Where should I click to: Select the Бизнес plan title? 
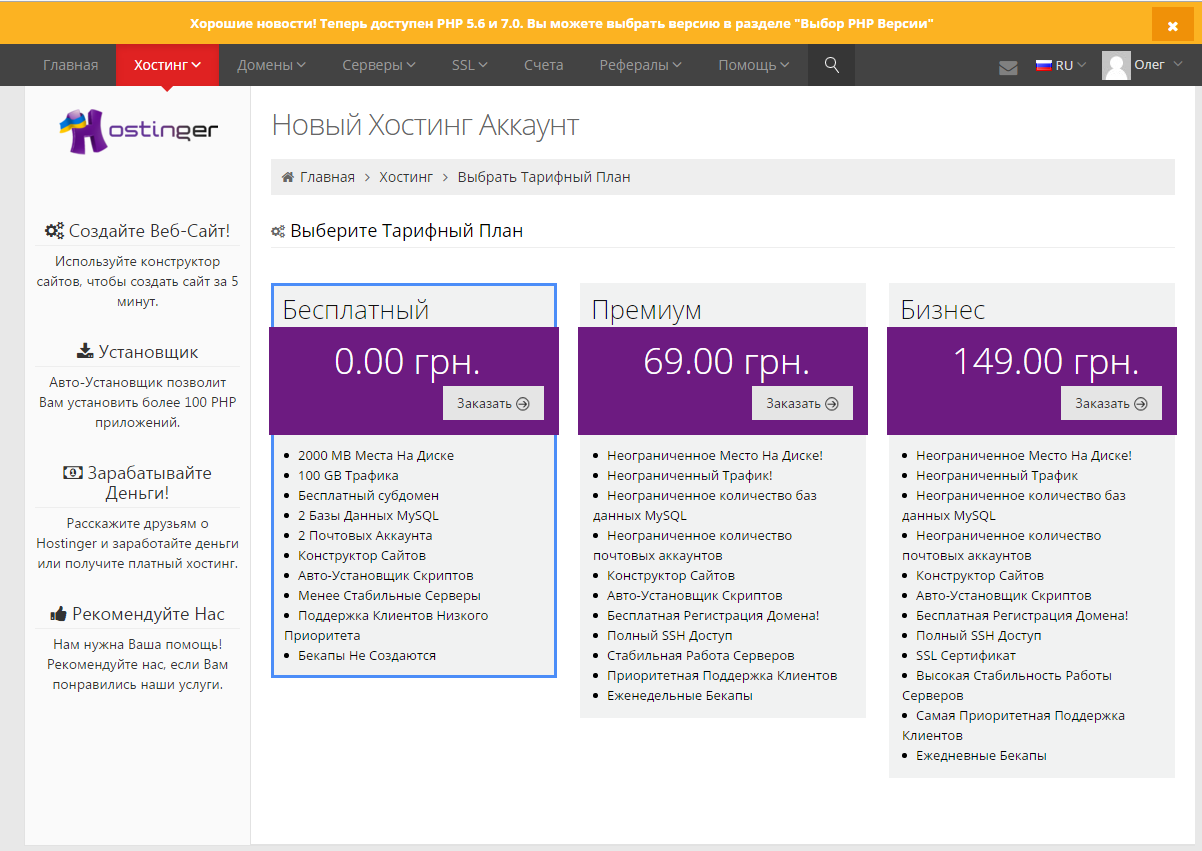coord(943,310)
